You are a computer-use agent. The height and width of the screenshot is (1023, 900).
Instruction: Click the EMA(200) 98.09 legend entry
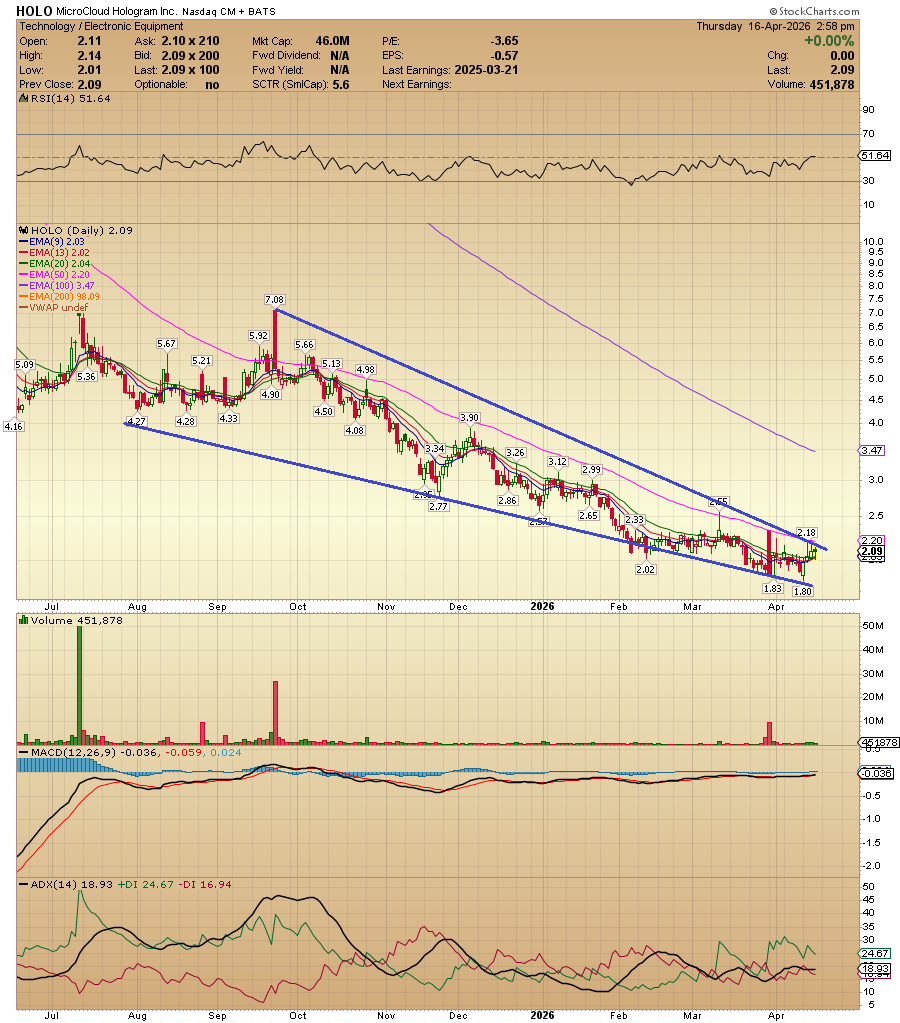pyautogui.click(x=59, y=296)
